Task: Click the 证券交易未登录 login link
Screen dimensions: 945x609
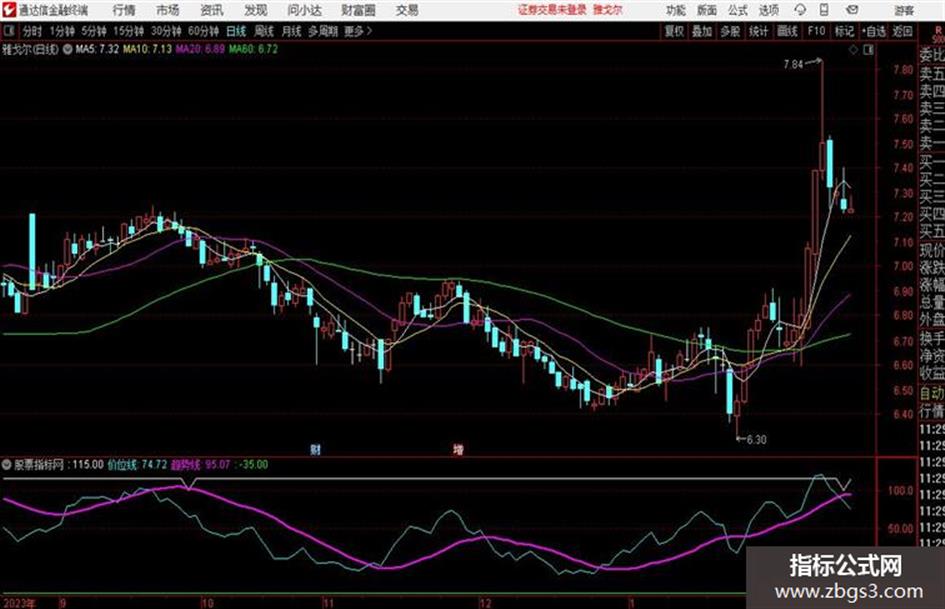Action: [x=552, y=10]
